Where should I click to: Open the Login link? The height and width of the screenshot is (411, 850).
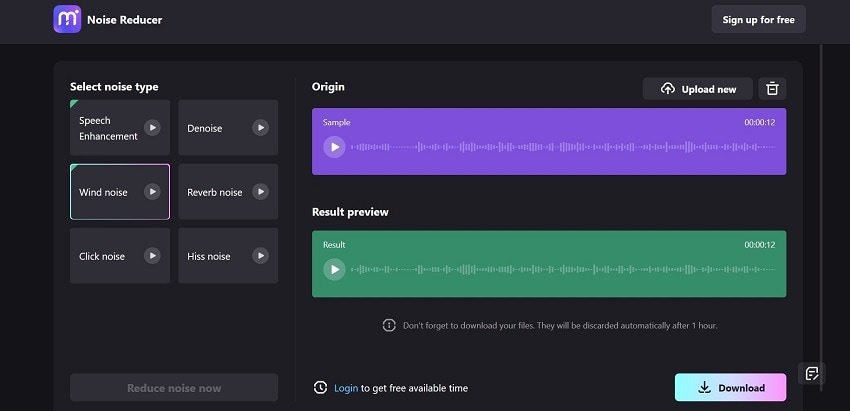(x=345, y=388)
